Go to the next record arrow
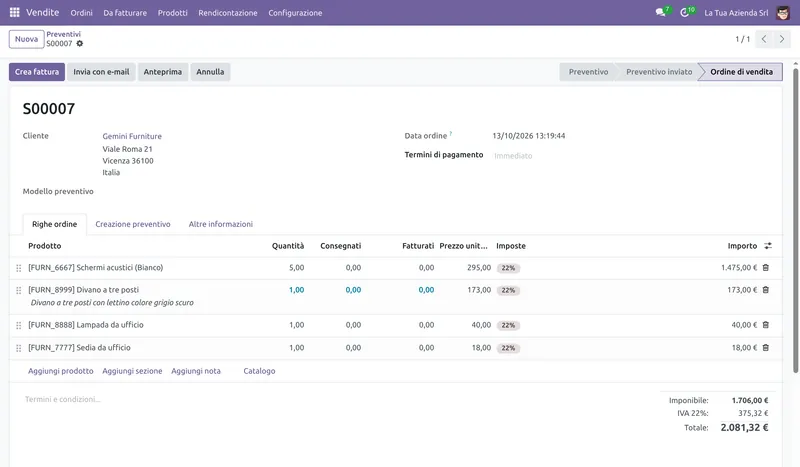800x467 pixels. click(x=782, y=39)
